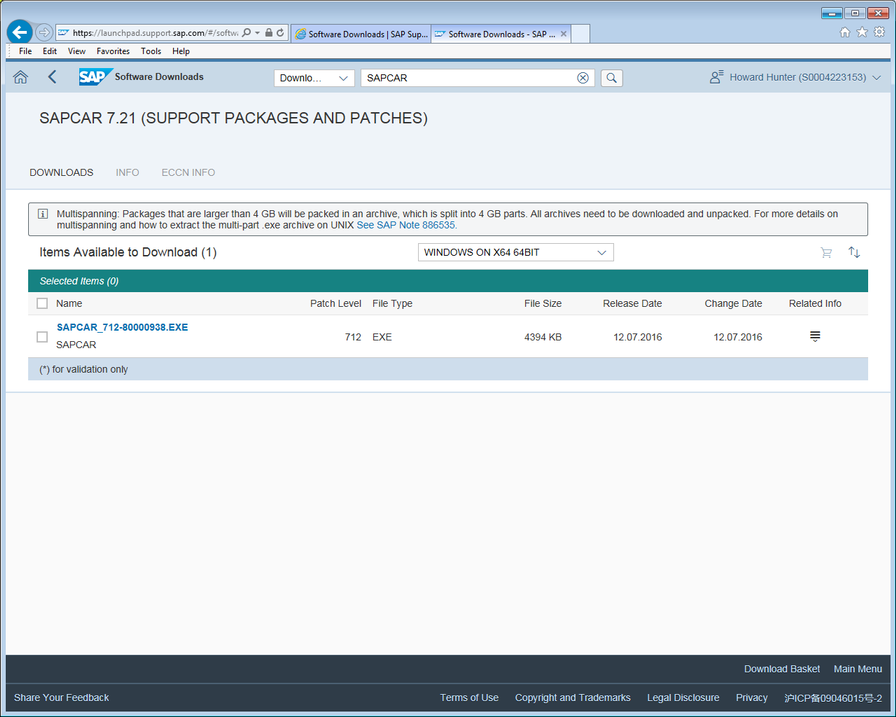Clear the SAPCAR search using the X icon
This screenshot has height=717, width=896.
click(583, 77)
